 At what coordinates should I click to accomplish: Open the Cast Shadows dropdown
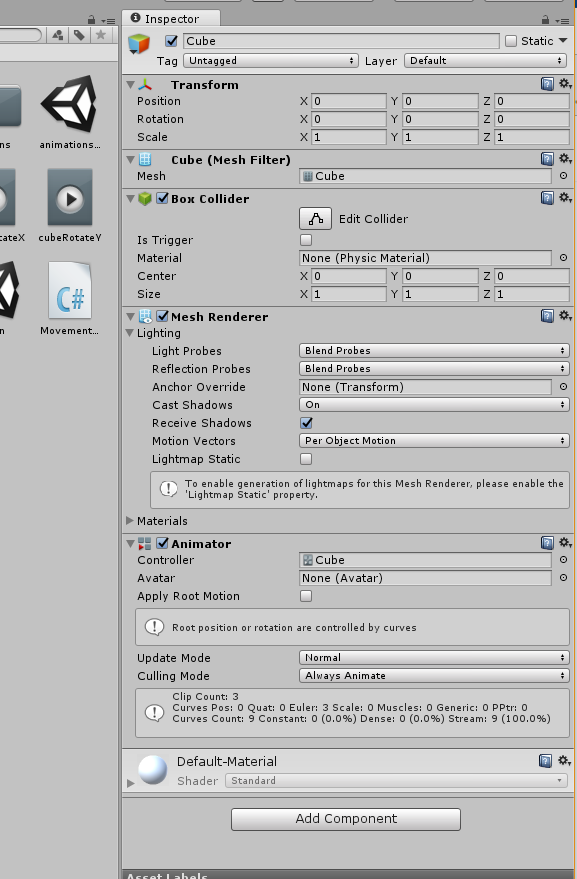(x=434, y=404)
